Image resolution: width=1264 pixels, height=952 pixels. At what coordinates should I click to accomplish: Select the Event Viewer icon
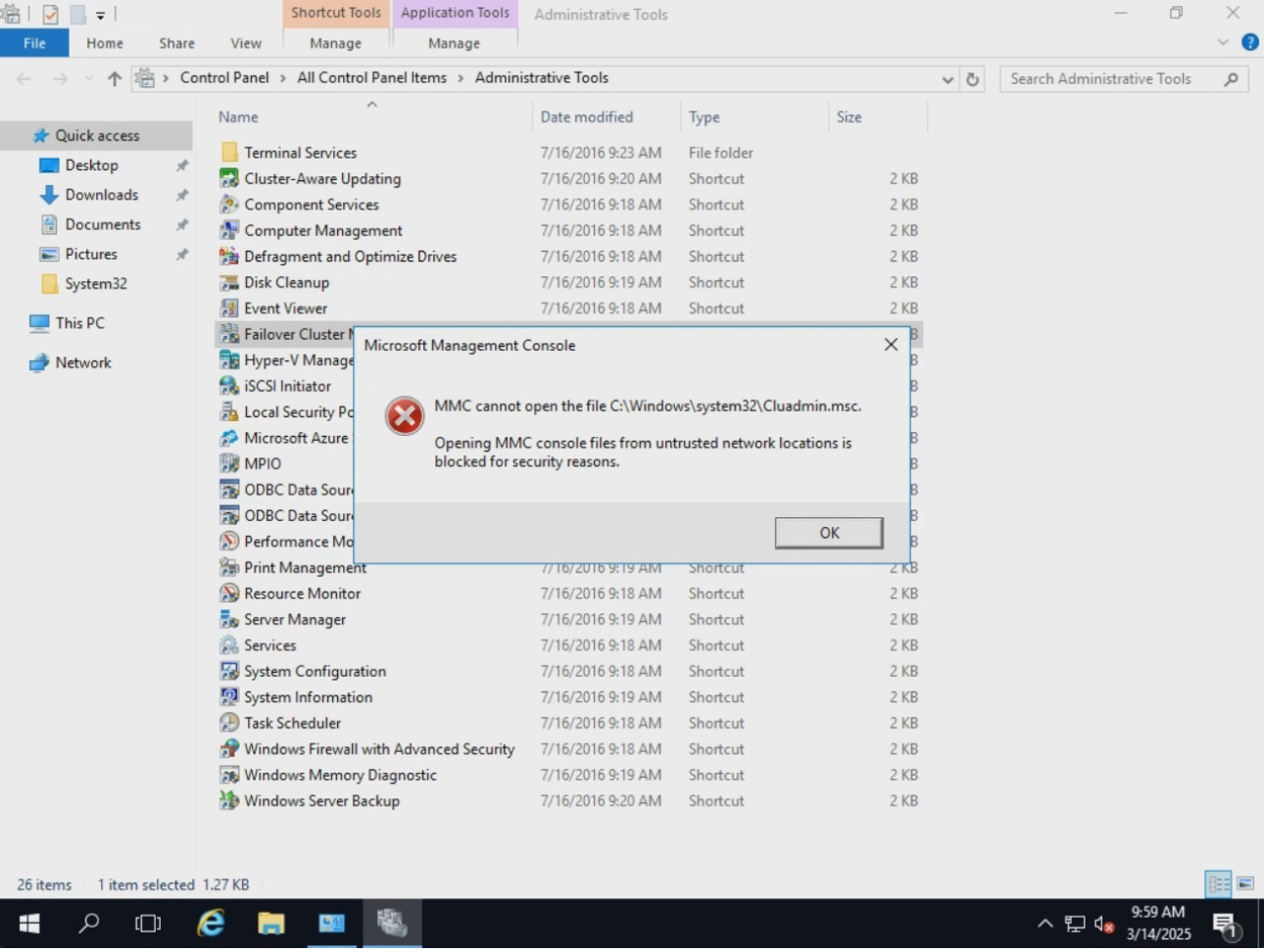(x=229, y=309)
